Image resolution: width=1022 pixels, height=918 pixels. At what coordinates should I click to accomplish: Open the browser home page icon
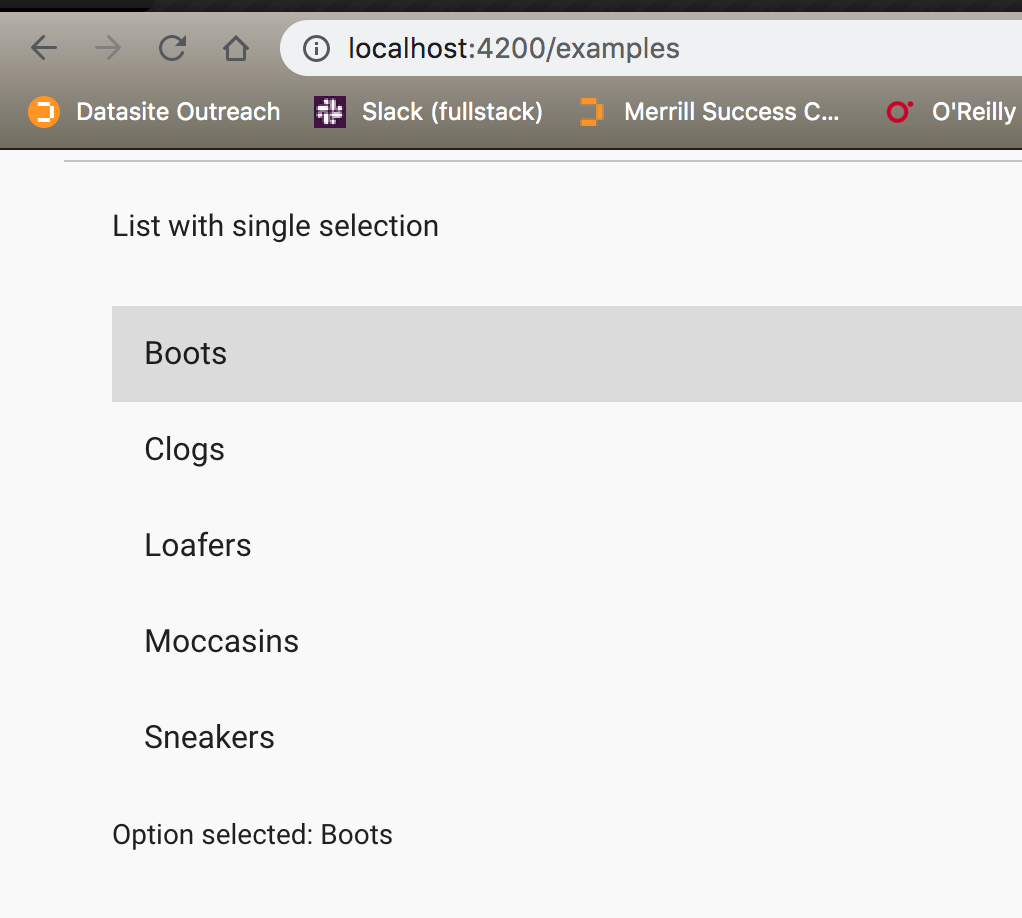(236, 48)
